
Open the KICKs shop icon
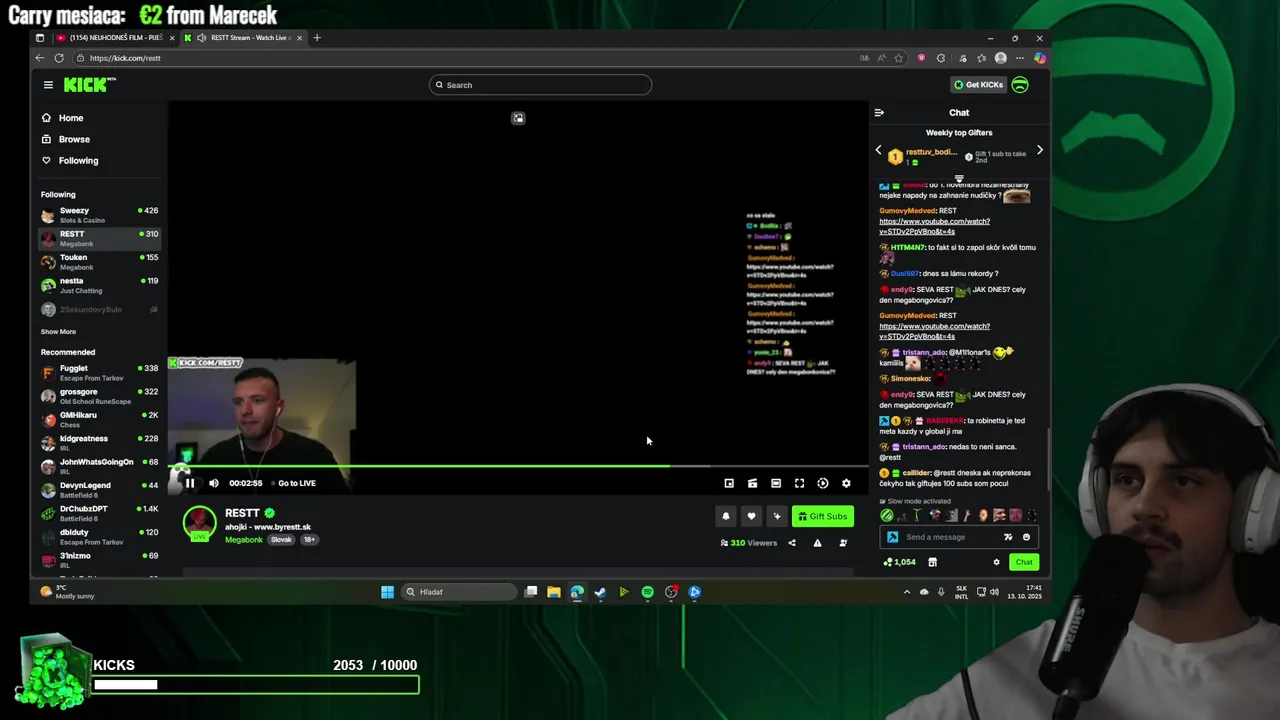932,562
